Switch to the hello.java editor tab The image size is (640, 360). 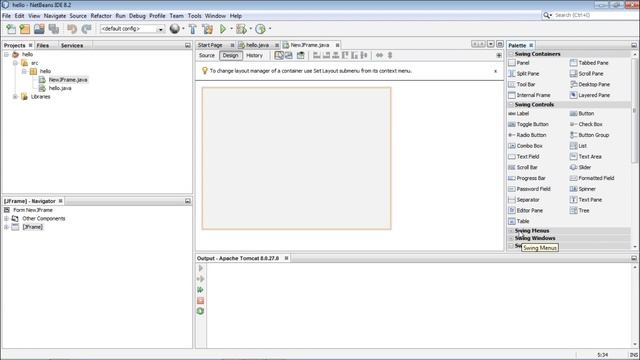point(257,45)
